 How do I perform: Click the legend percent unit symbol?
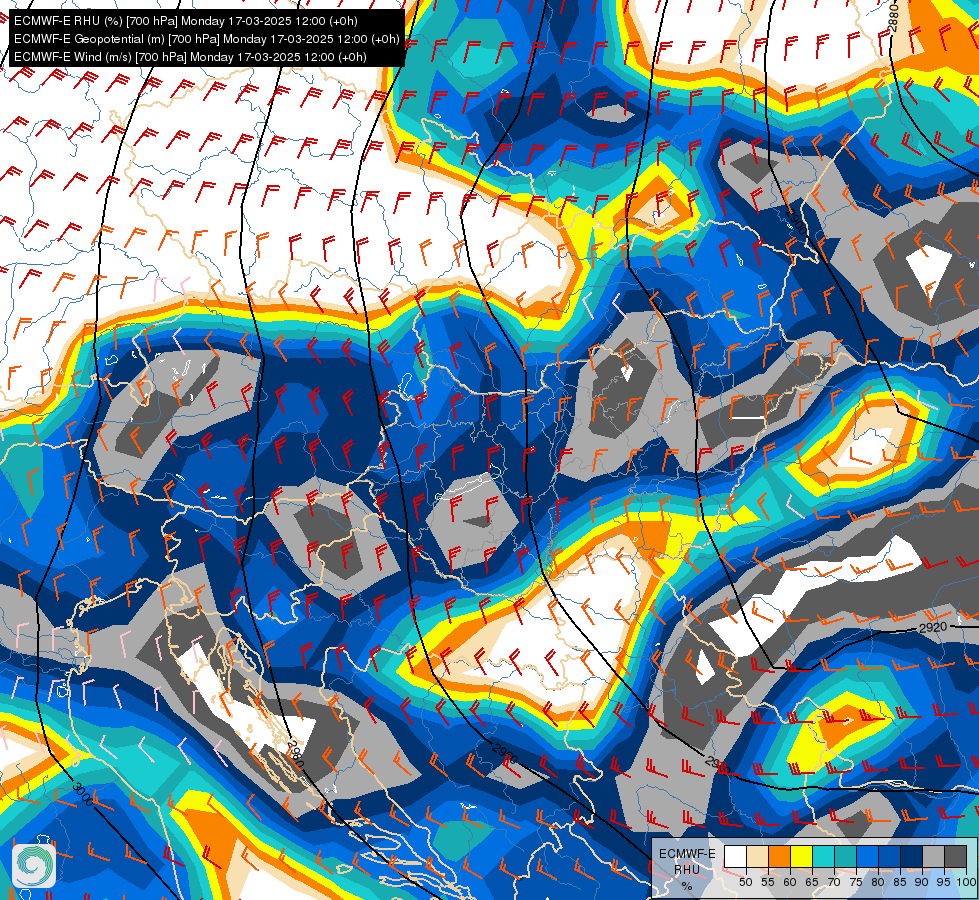687,886
